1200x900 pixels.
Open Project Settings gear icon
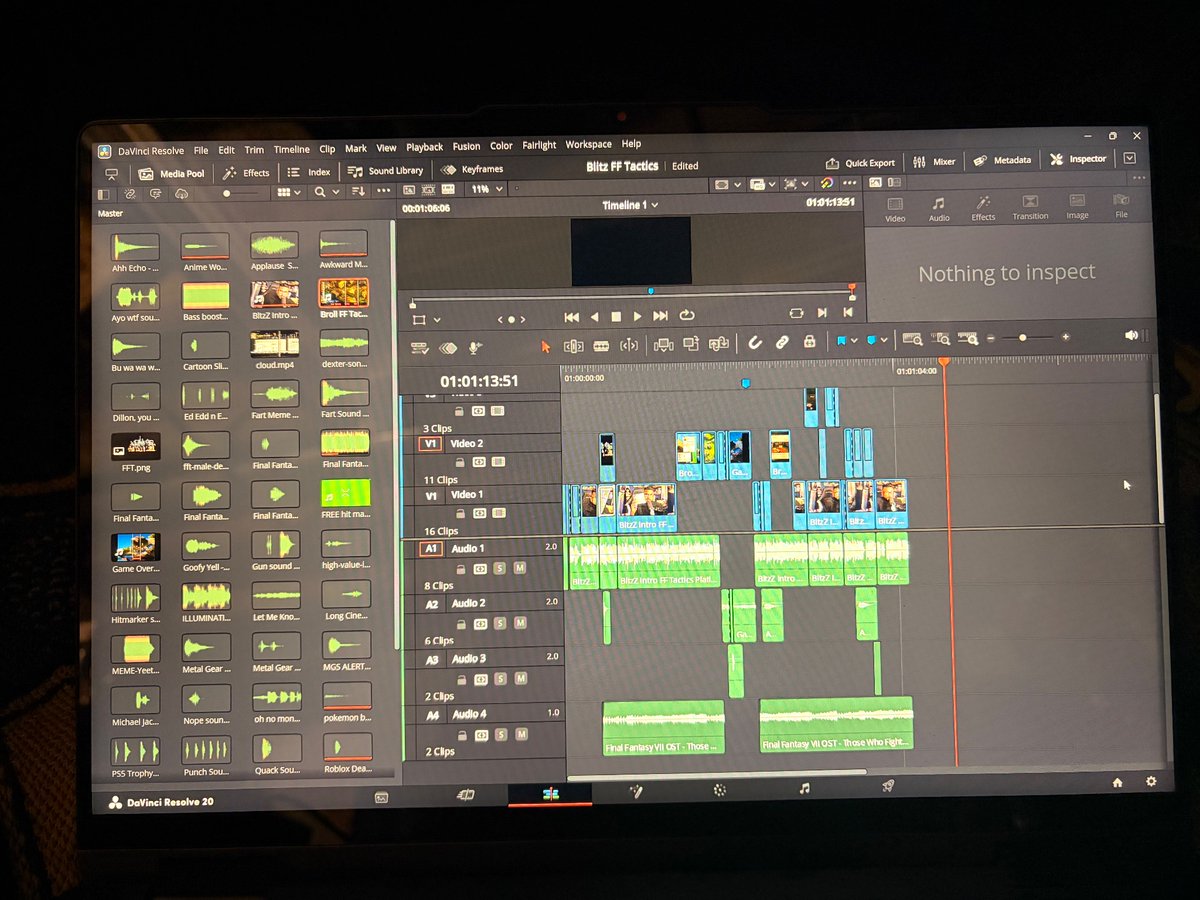[x=1151, y=782]
